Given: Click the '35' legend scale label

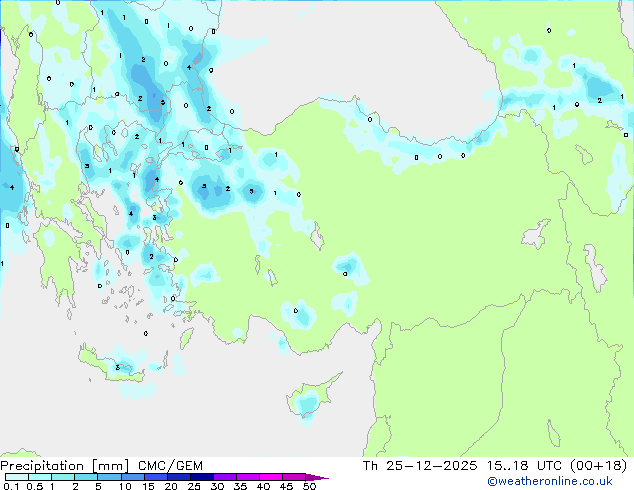Looking at the screenshot, I should point(240,486).
